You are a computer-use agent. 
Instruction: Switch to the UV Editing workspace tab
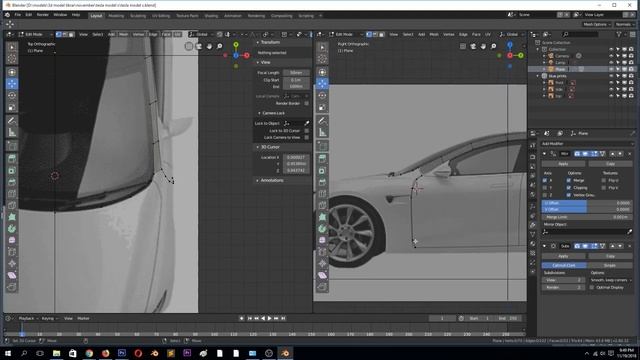point(161,16)
